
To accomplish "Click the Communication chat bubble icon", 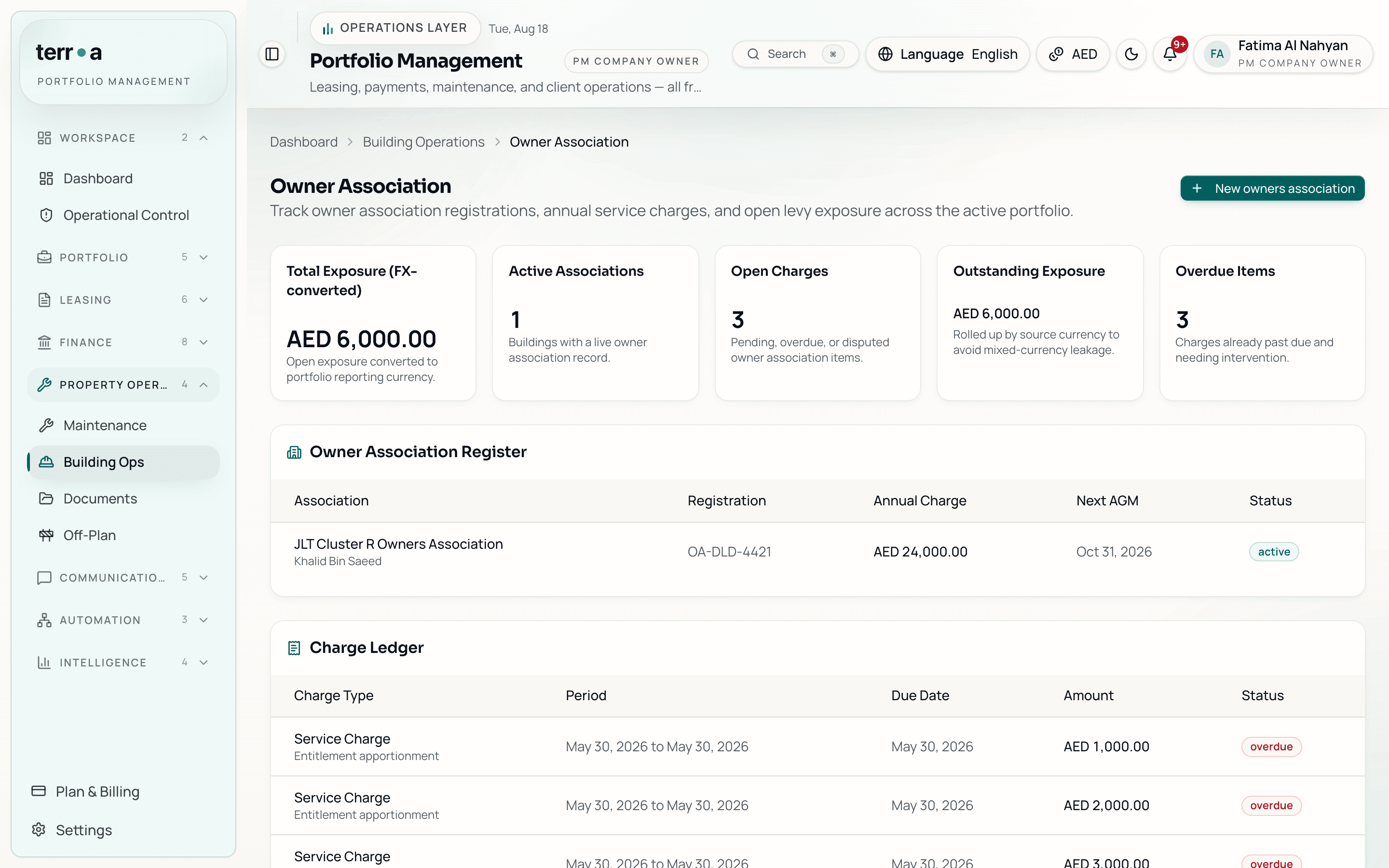I will (x=44, y=578).
